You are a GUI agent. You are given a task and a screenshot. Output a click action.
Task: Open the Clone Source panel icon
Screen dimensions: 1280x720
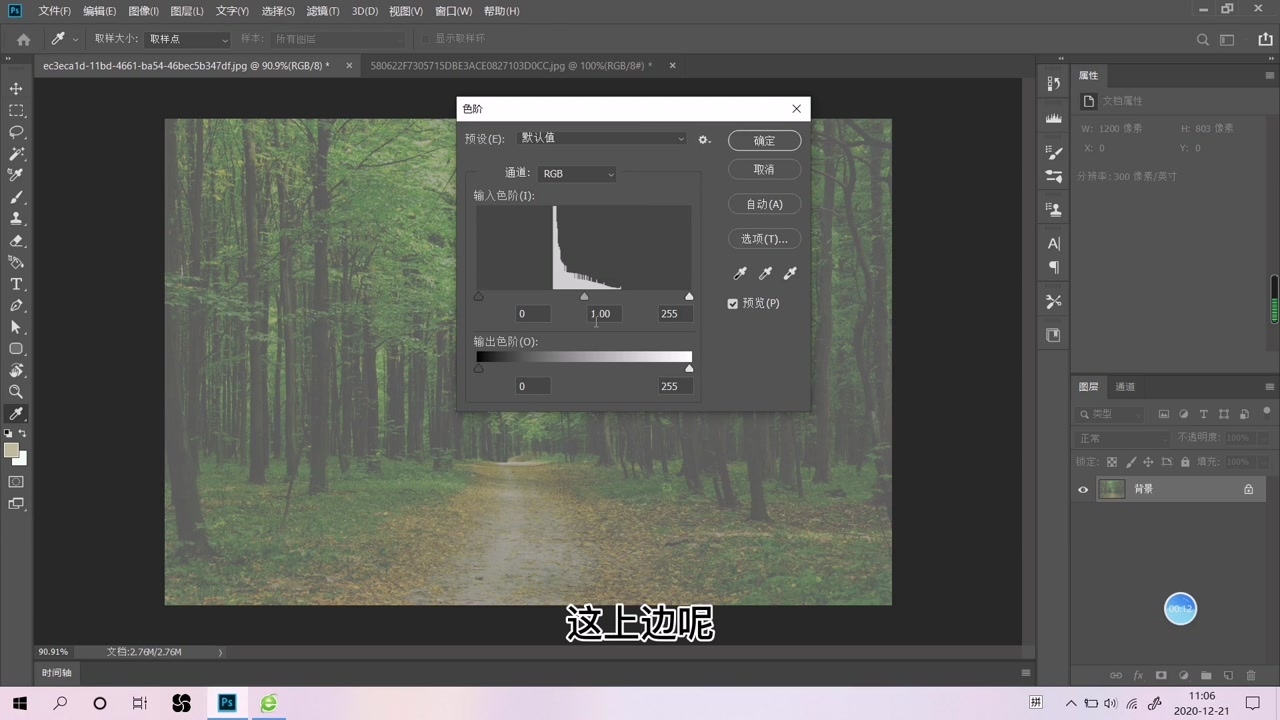click(x=1053, y=210)
